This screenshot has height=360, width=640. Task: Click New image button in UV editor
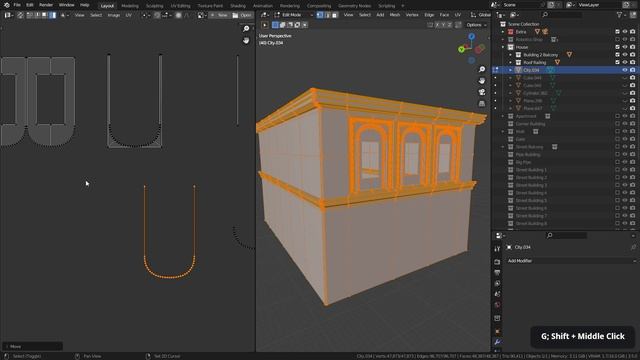[x=219, y=15]
